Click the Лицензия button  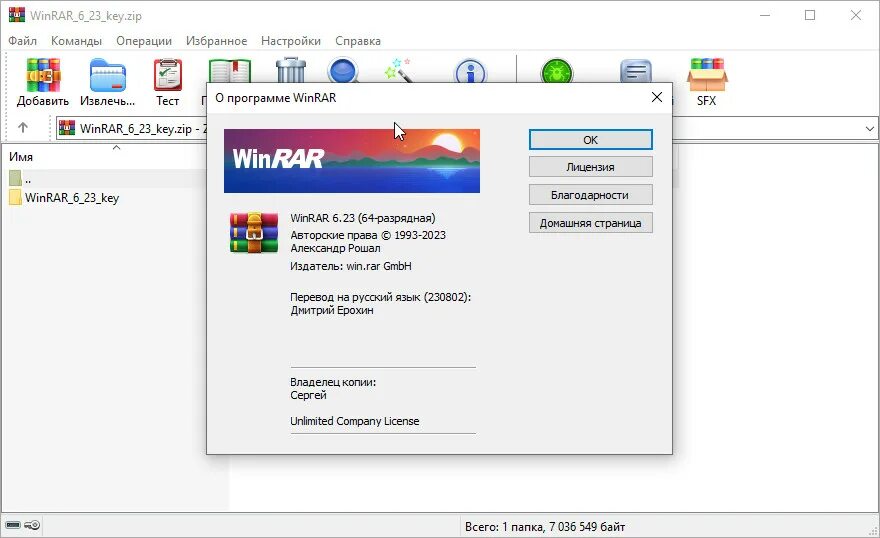(x=590, y=167)
